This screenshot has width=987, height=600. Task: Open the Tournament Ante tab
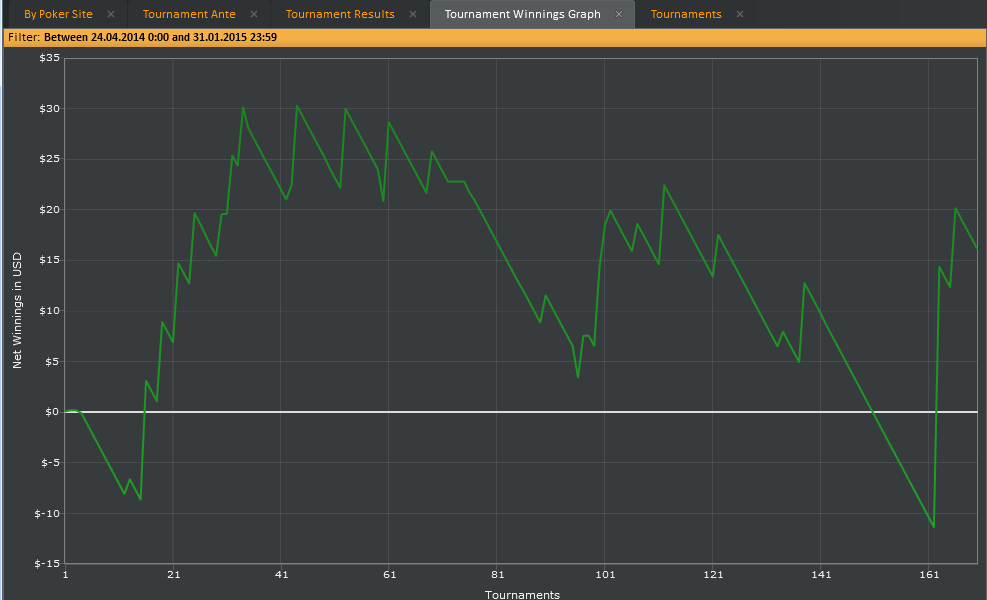coord(189,14)
